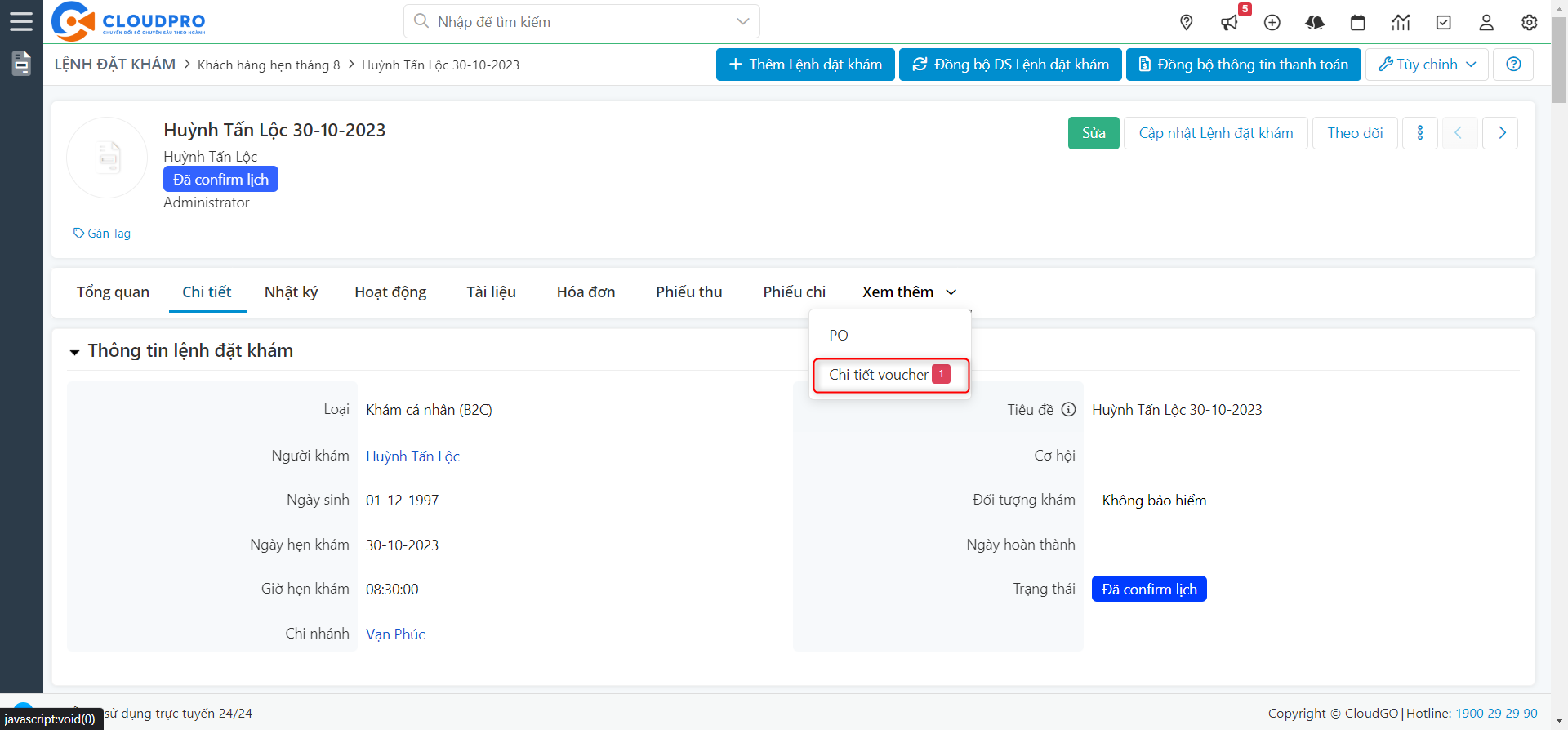Click Đồng bộ DS Lệnh đặt khám button

pos(1010,65)
